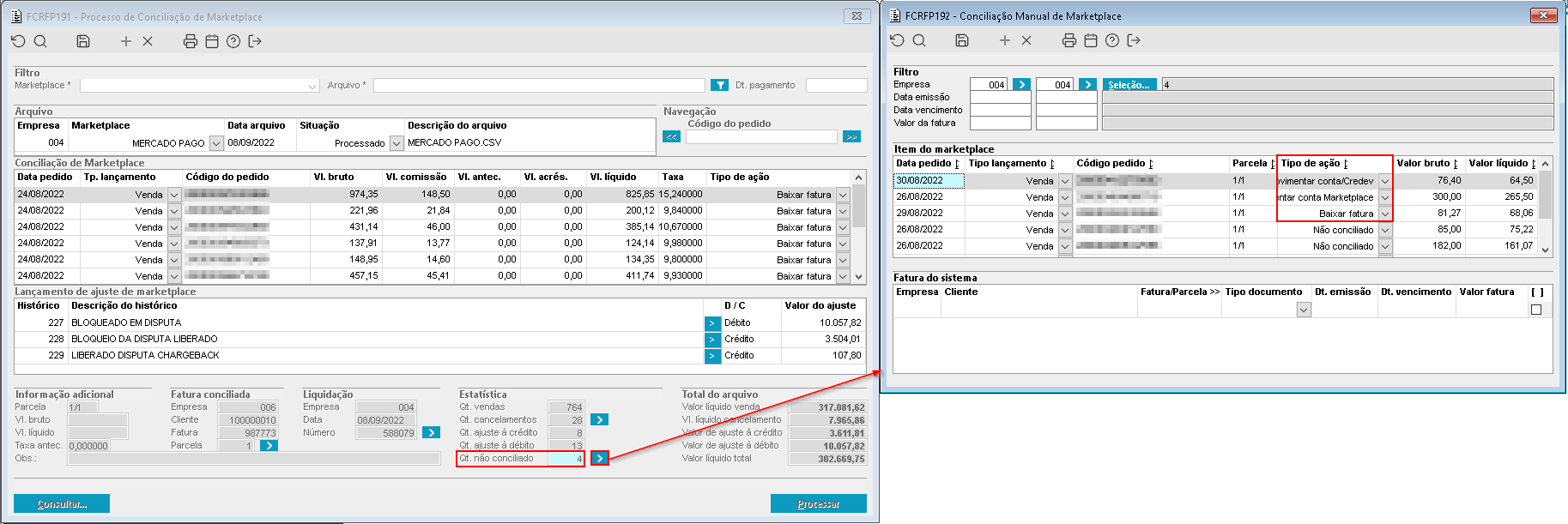This screenshot has height=524, width=1568.
Task: Open the help question icon in FCRFP191 toolbar
Action: (233, 41)
